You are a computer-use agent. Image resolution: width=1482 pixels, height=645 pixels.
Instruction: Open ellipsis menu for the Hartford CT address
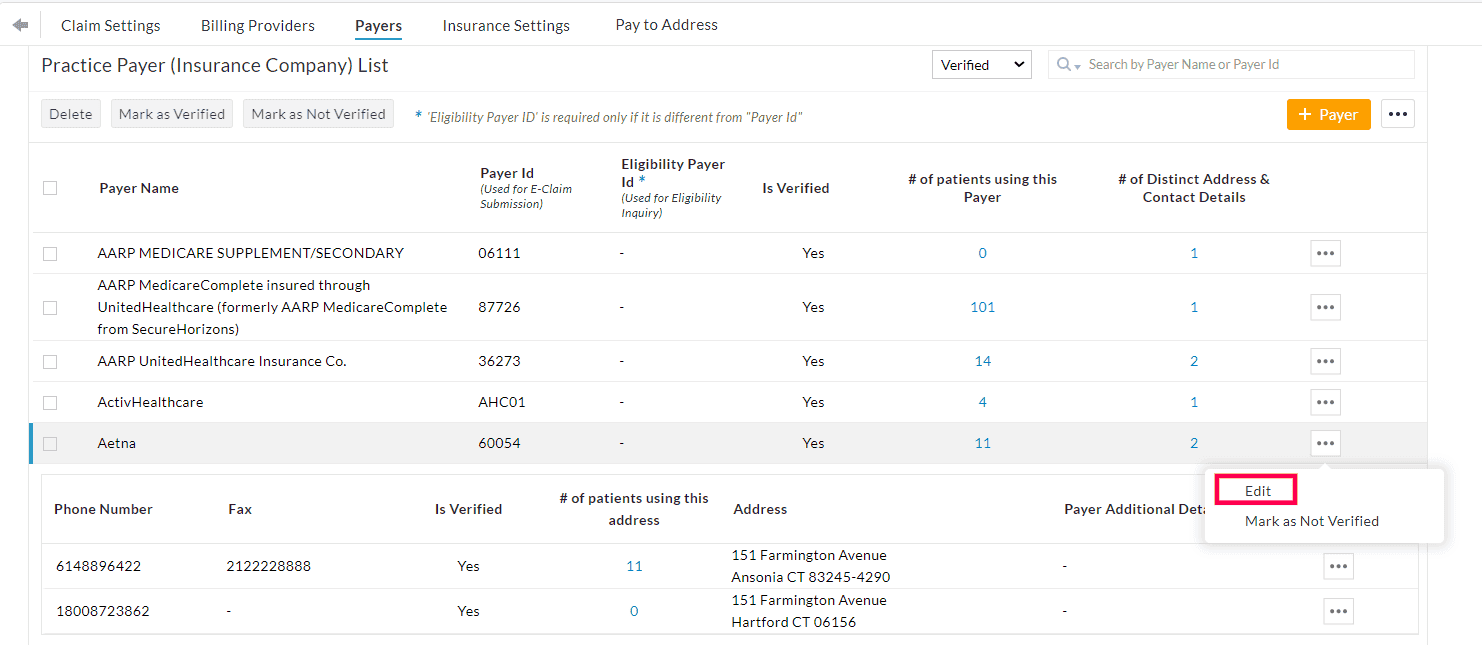coord(1338,611)
